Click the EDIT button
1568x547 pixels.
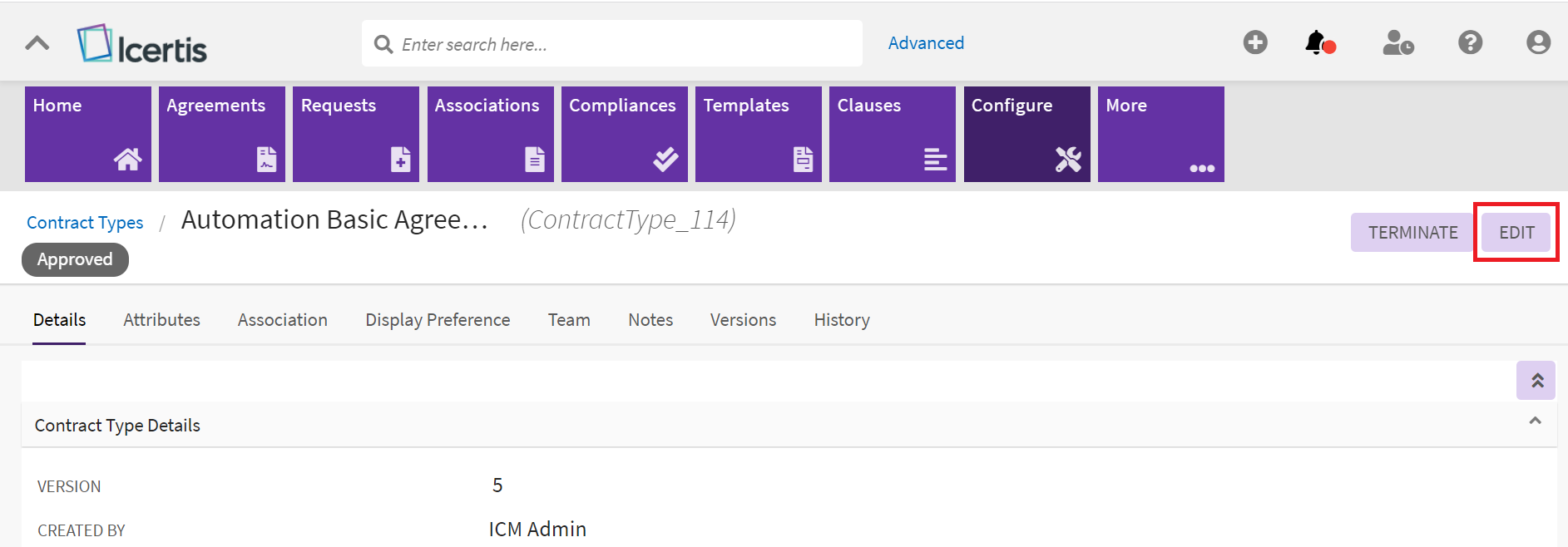[x=1516, y=233]
